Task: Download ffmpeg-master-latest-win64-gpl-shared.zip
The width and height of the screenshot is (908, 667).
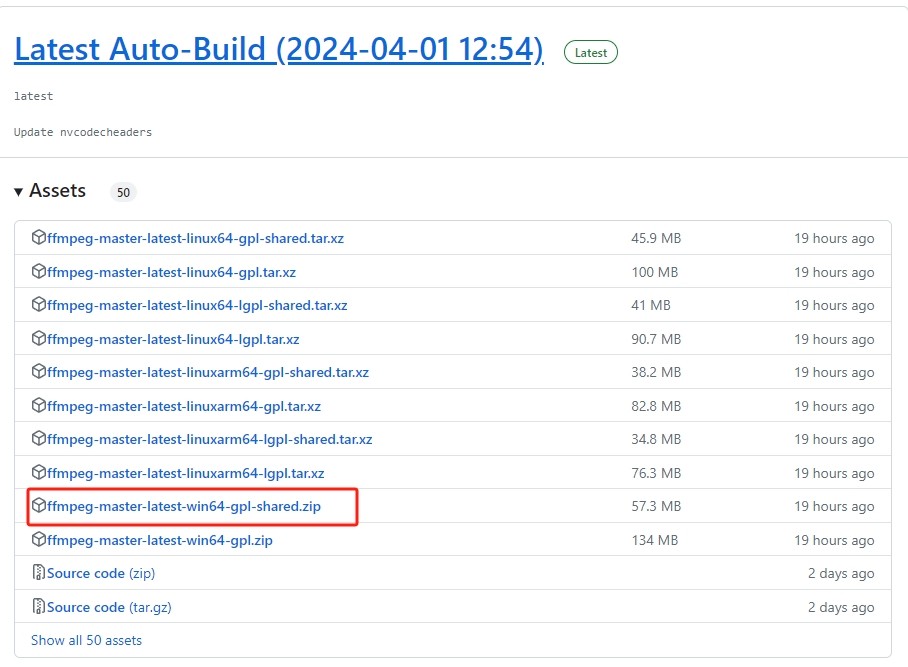Action: pos(184,507)
